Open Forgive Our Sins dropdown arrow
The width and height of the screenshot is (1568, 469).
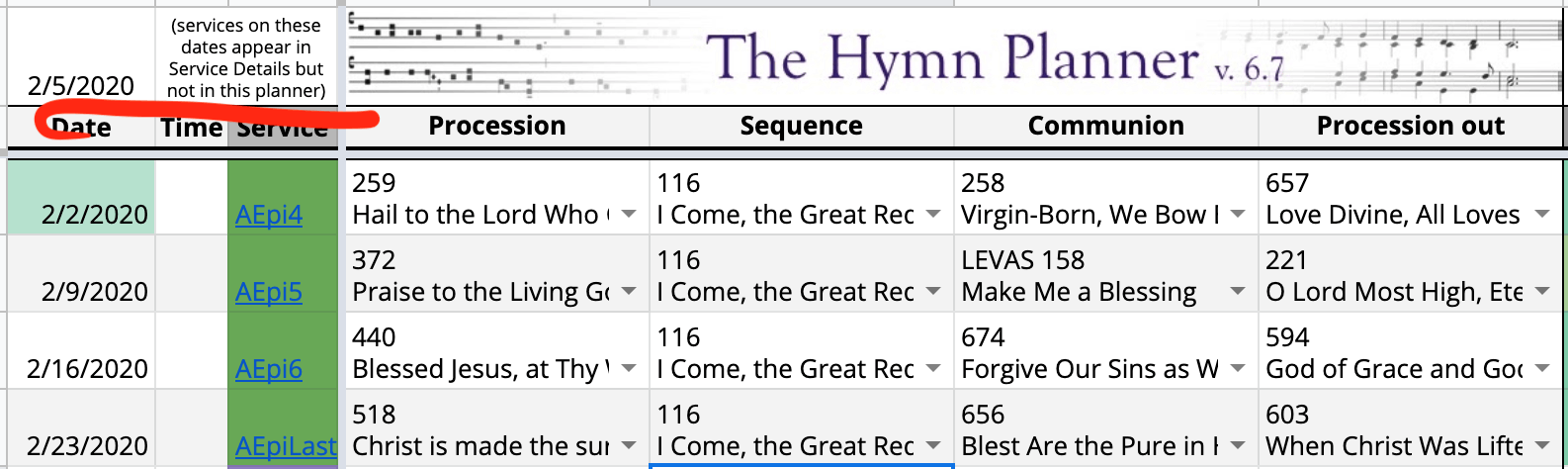1238,369
